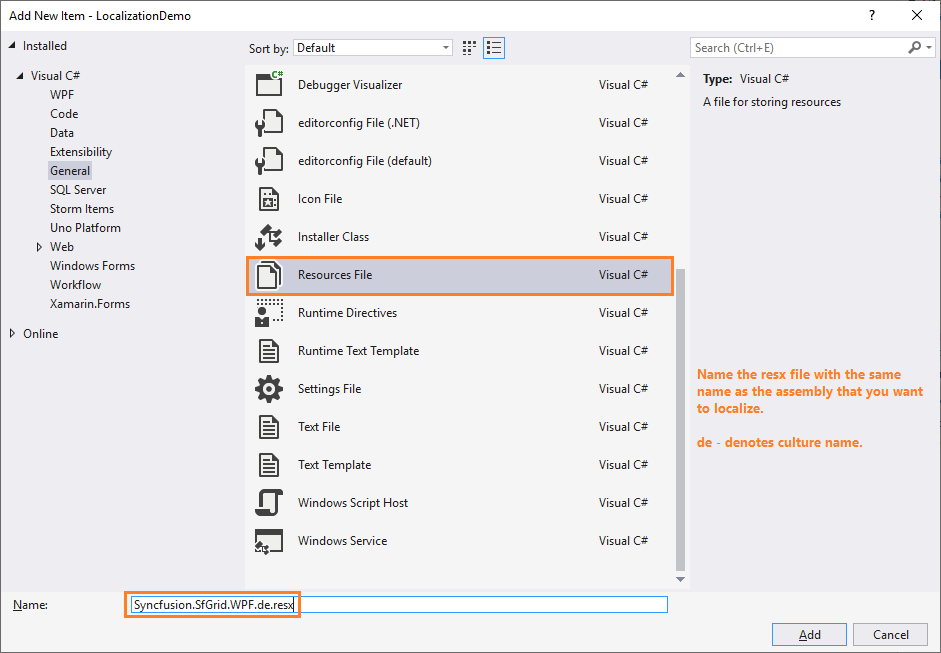Screen dimensions: 941x653
Task: Select the General category
Action: tap(70, 170)
